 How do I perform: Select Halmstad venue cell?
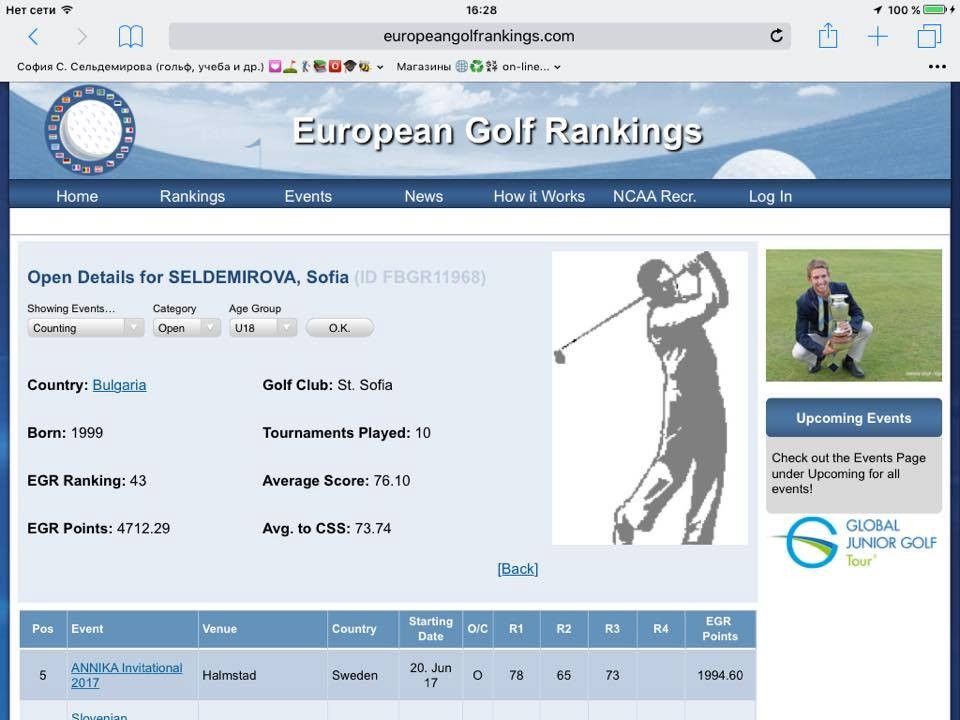coord(263,675)
